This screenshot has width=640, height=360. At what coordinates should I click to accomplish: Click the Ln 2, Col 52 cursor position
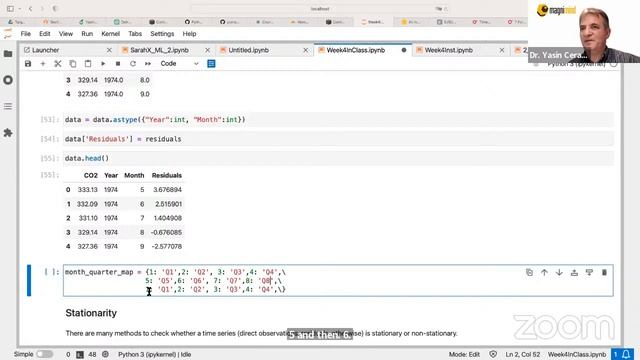point(522,355)
